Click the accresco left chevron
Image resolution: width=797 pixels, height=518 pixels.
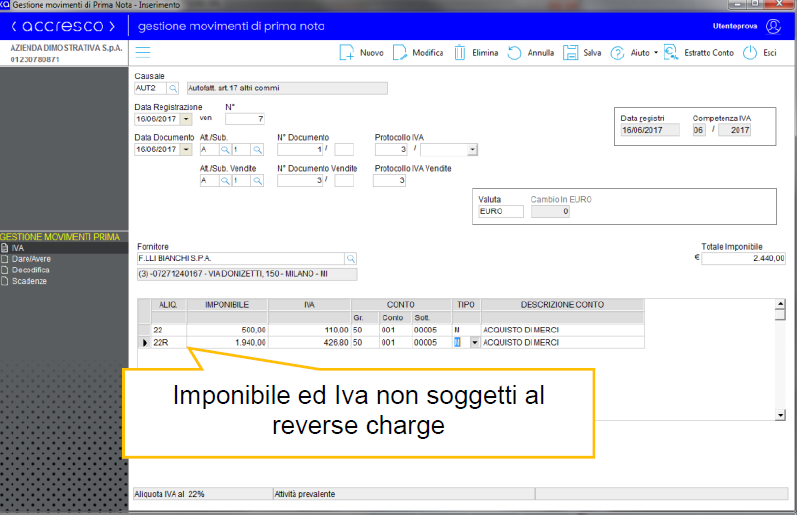14,26
